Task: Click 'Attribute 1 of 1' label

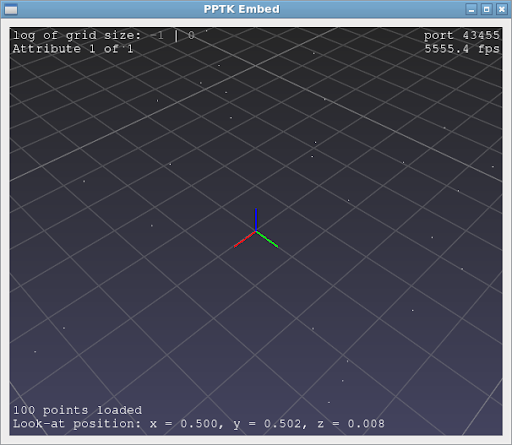Action: 73,49
